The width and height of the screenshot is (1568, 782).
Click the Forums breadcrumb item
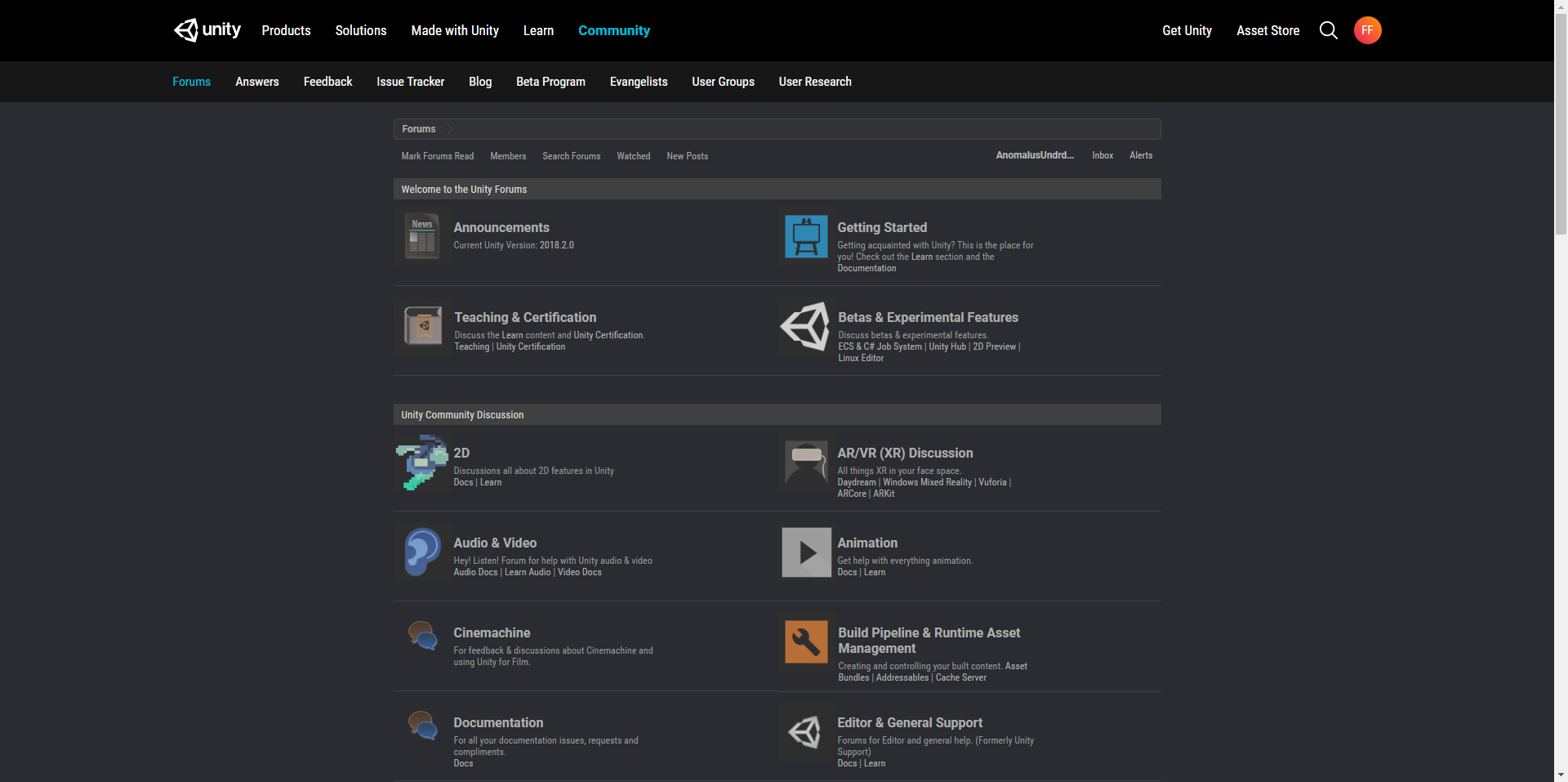tap(418, 129)
